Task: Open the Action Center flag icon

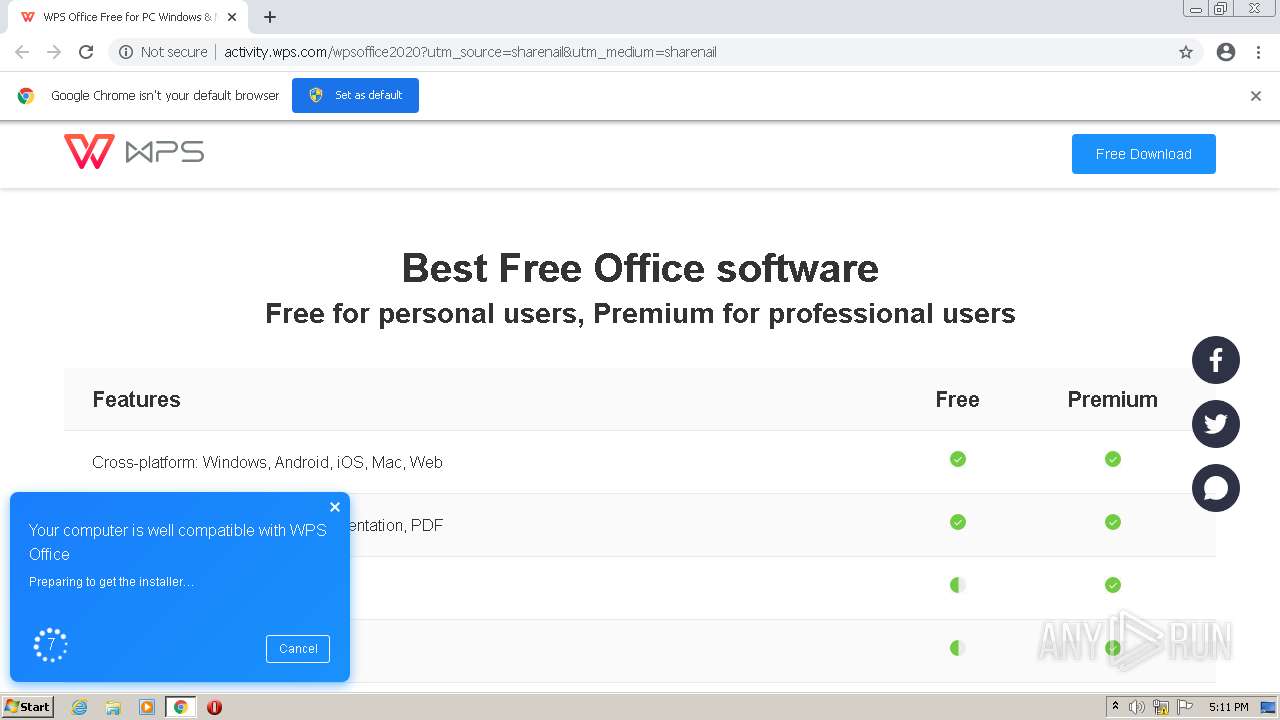Action: [x=1185, y=707]
